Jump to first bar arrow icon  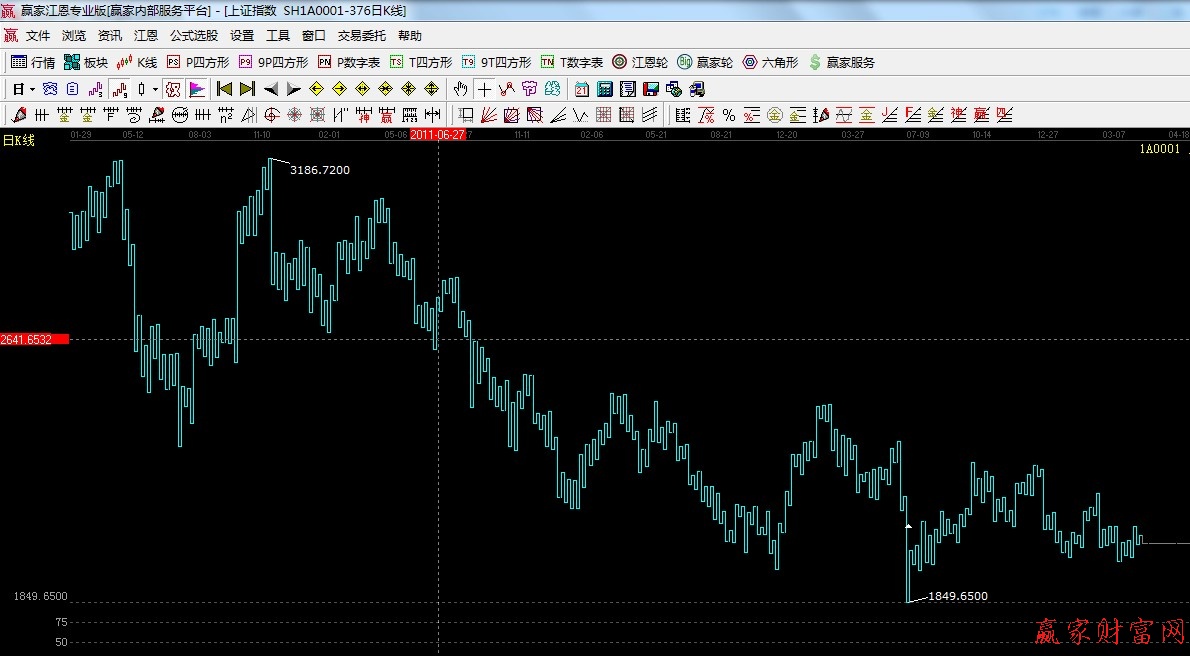point(225,89)
